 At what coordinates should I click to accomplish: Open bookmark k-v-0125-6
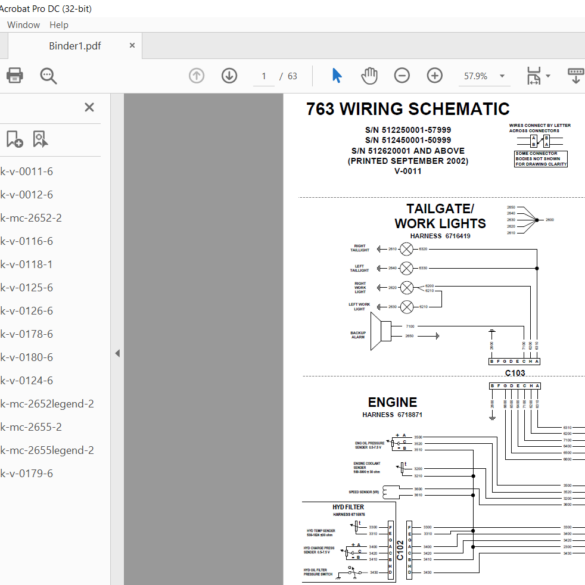(26, 287)
